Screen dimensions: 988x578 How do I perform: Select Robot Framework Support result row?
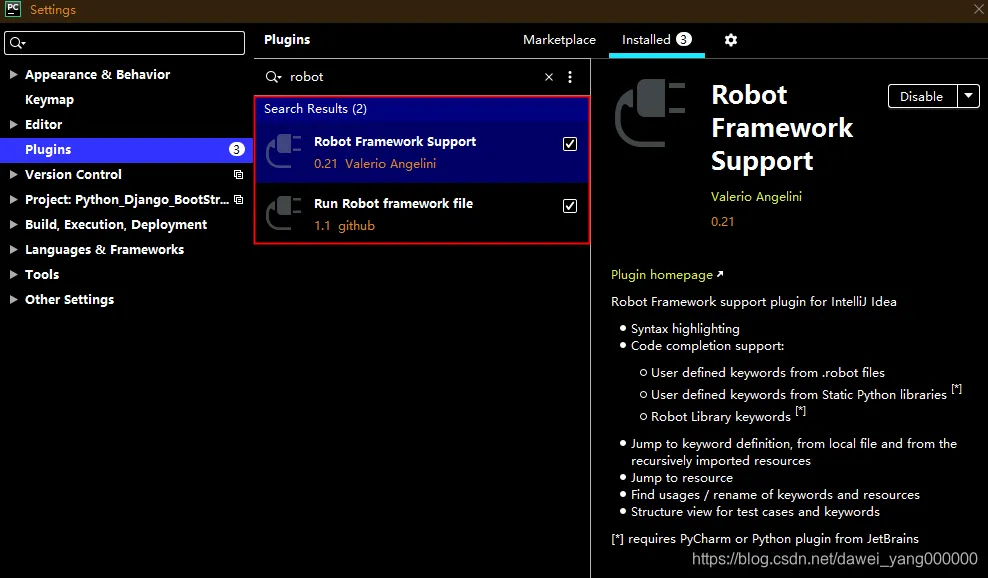tap(422, 152)
